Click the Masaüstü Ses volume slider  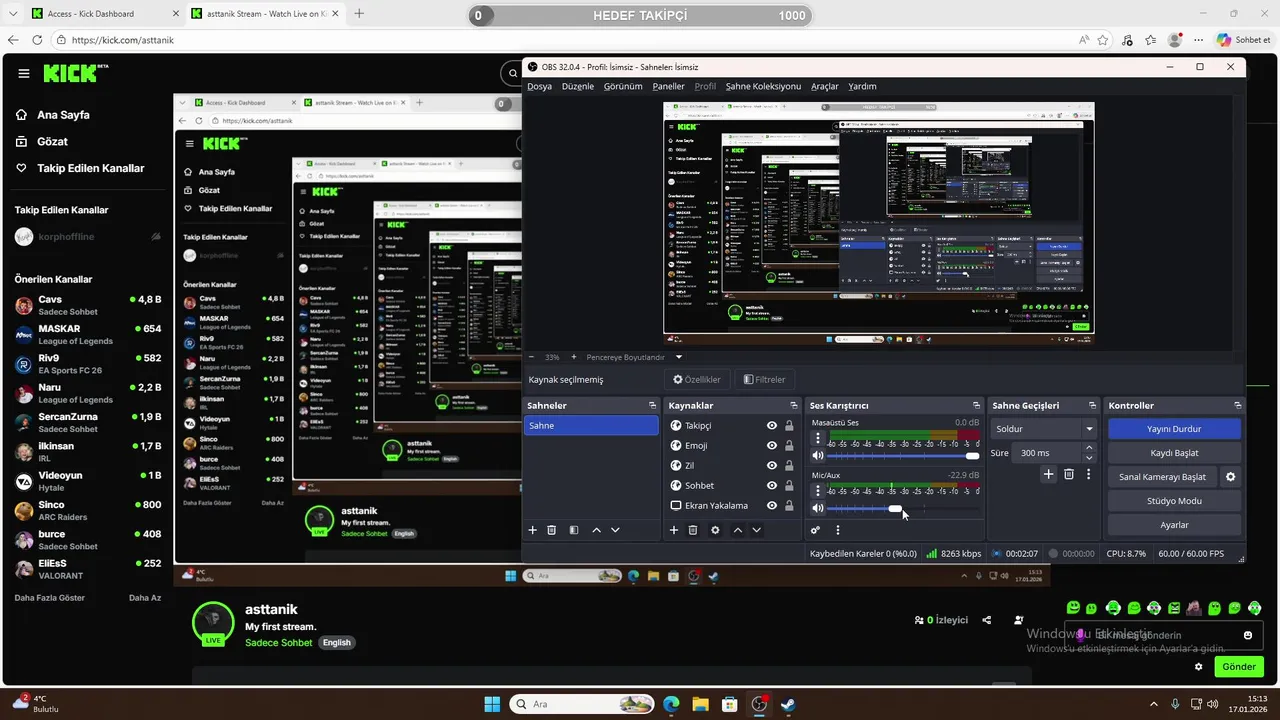click(904, 456)
